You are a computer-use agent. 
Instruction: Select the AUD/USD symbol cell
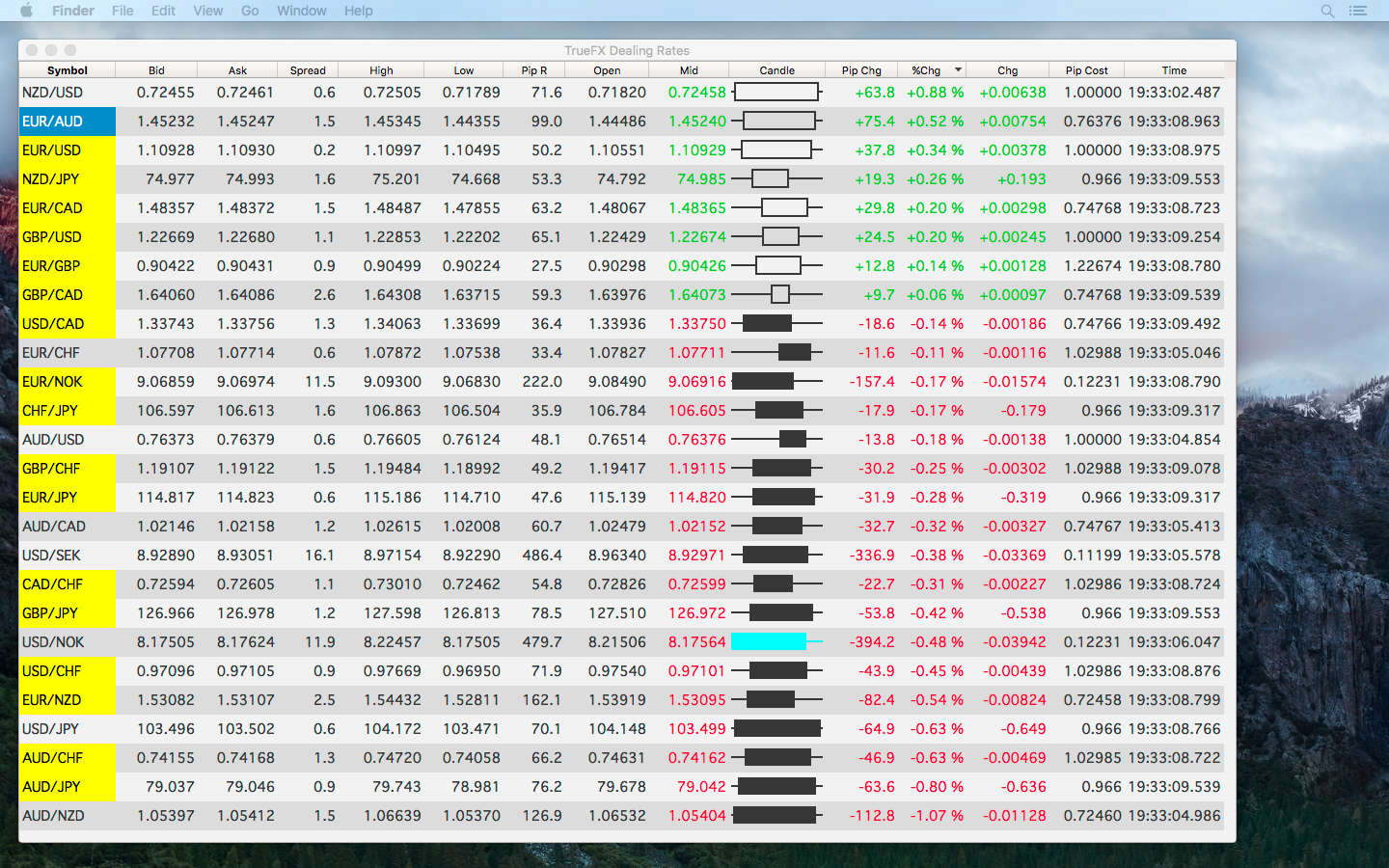[x=68, y=440]
